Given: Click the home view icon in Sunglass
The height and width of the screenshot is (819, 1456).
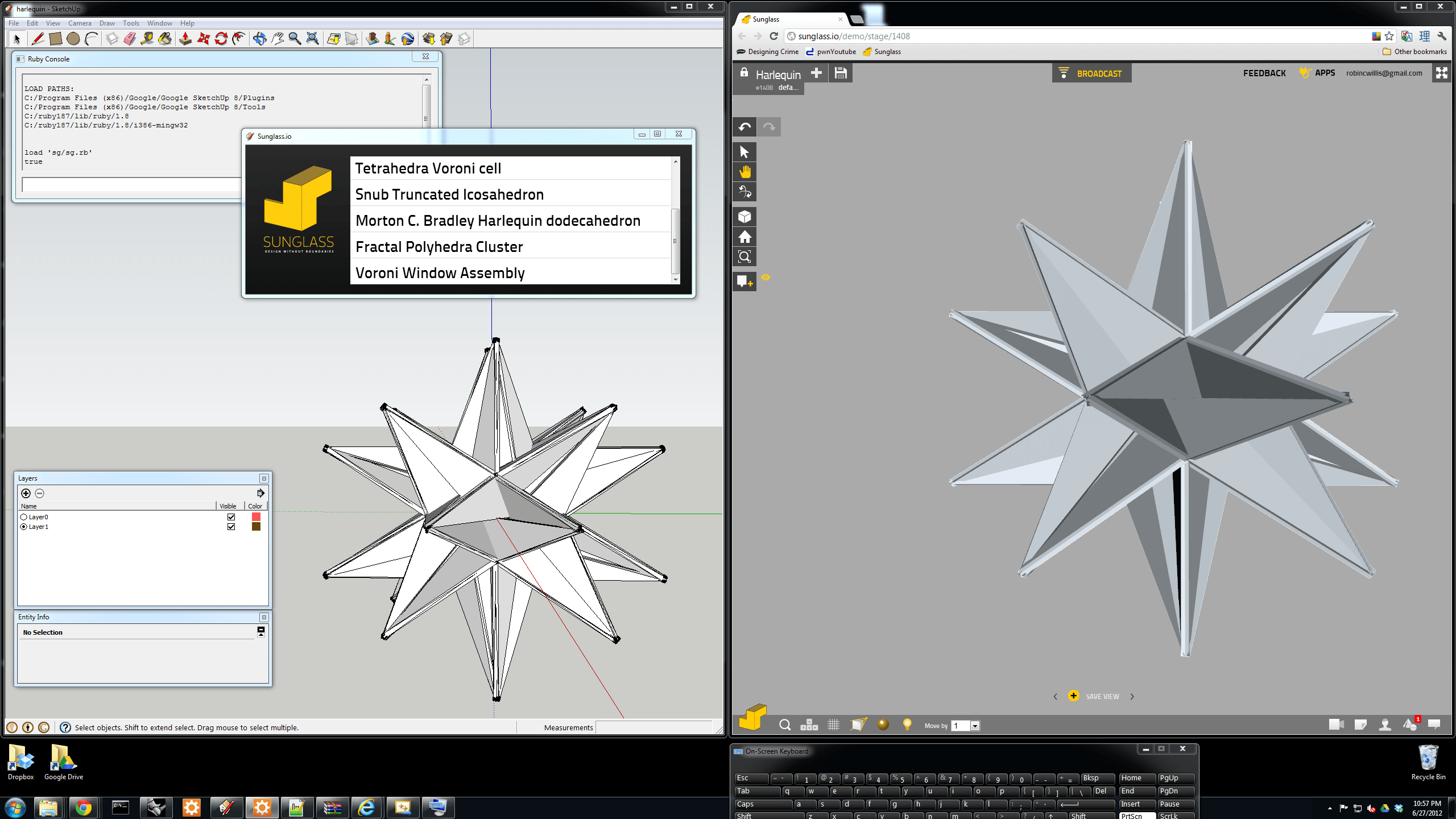Looking at the screenshot, I should (x=744, y=237).
